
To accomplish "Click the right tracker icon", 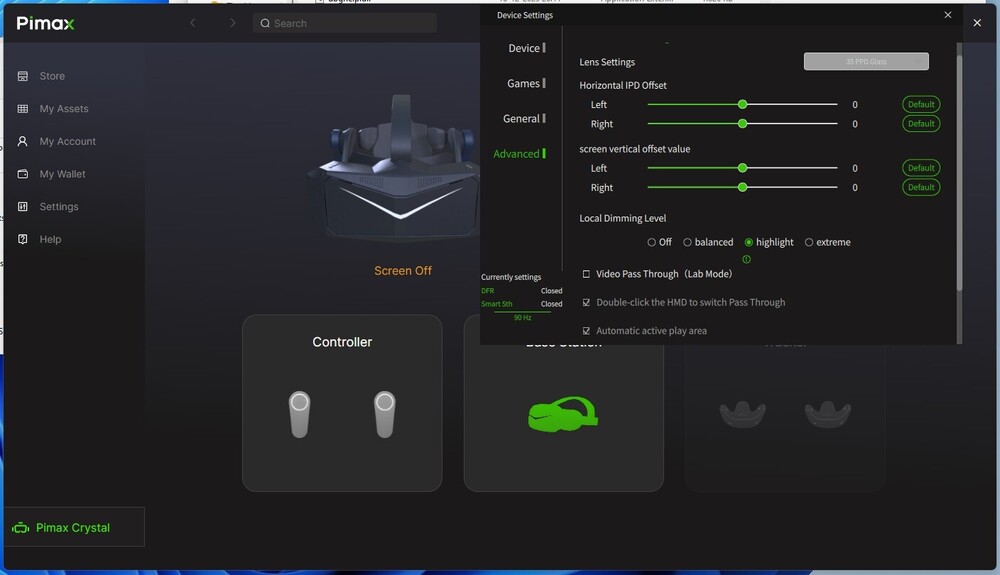I will click(827, 414).
